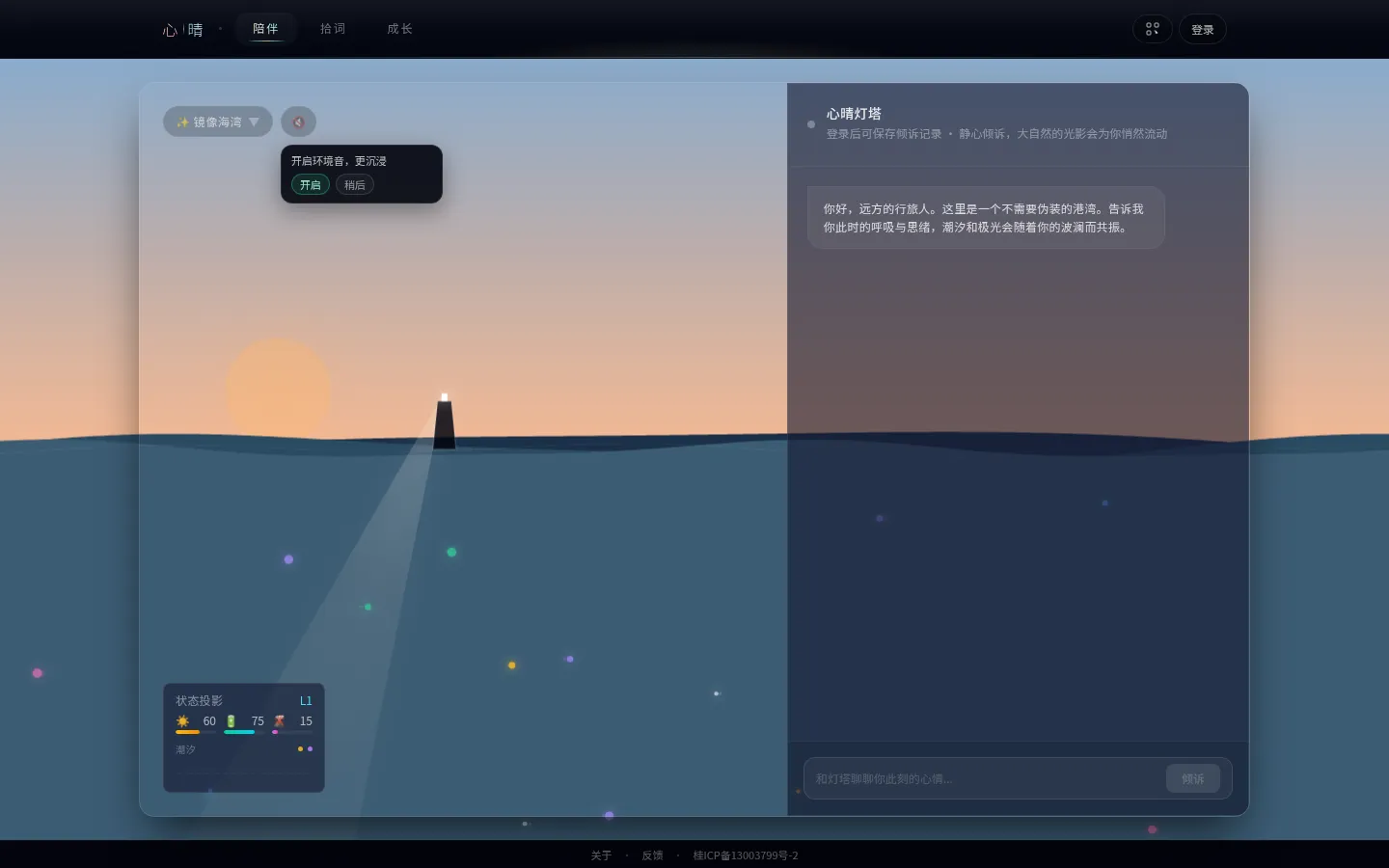Switch to the 拾词 tab
The height and width of the screenshot is (868, 1389).
coord(333,29)
